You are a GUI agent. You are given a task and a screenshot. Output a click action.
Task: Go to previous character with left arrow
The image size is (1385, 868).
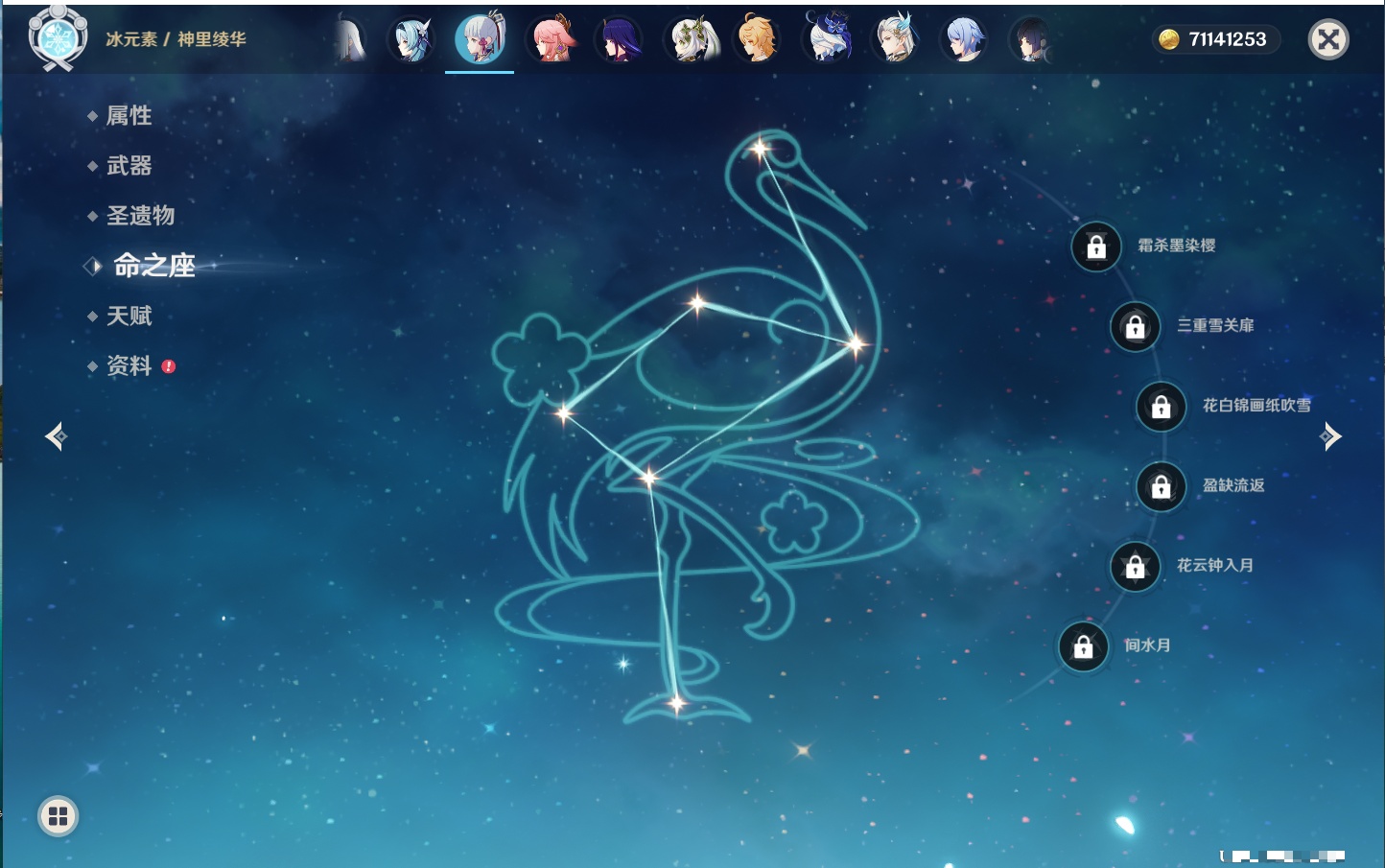[x=56, y=436]
